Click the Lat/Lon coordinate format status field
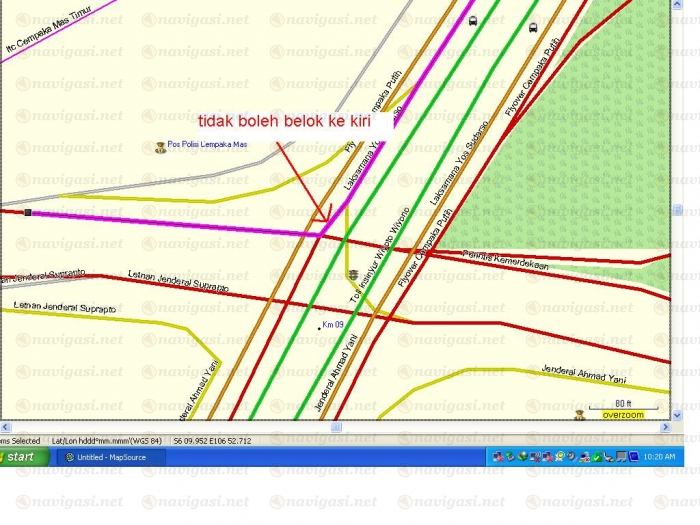The image size is (700, 525). tap(107, 440)
